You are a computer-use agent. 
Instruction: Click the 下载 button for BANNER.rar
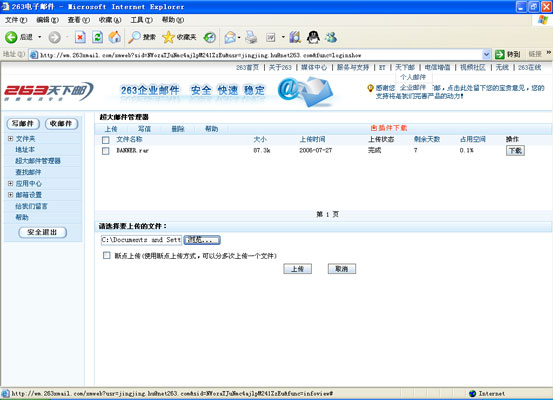coord(515,151)
